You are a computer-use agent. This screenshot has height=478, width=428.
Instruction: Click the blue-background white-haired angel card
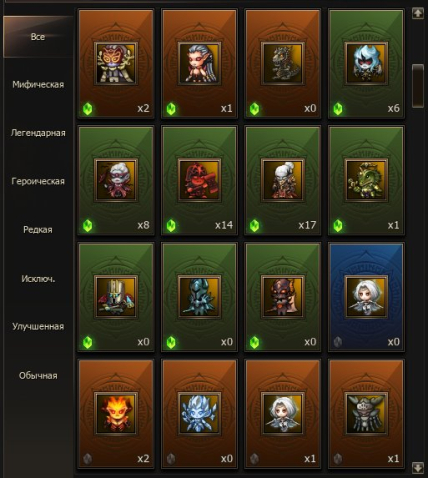point(366,297)
